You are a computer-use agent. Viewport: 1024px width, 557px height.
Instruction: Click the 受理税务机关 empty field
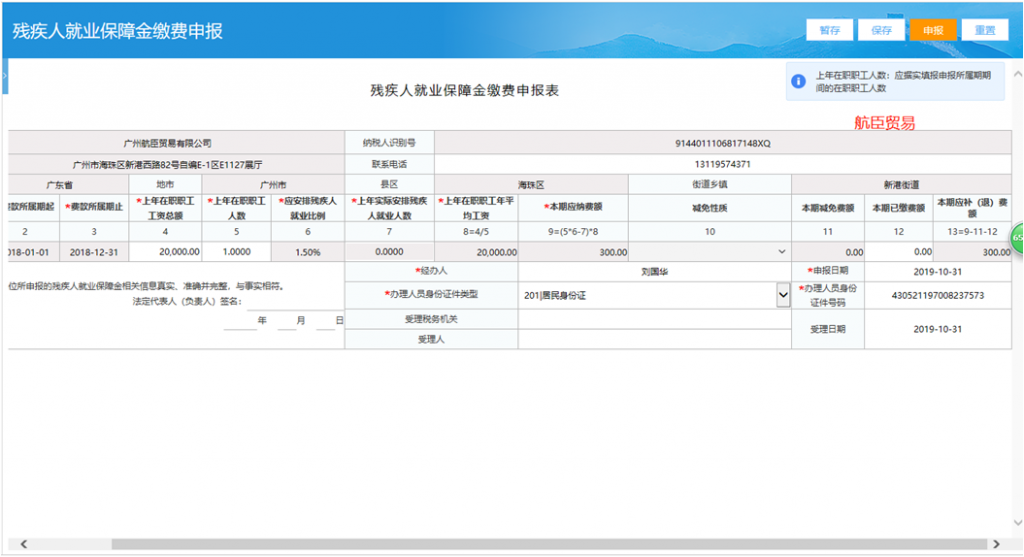(x=654, y=319)
